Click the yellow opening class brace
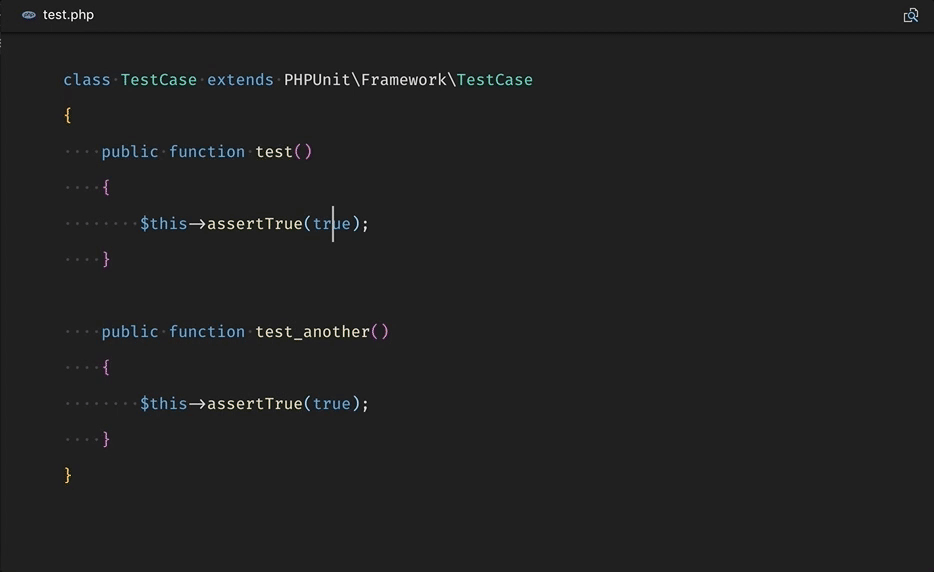The width and height of the screenshot is (934, 572). coord(68,115)
